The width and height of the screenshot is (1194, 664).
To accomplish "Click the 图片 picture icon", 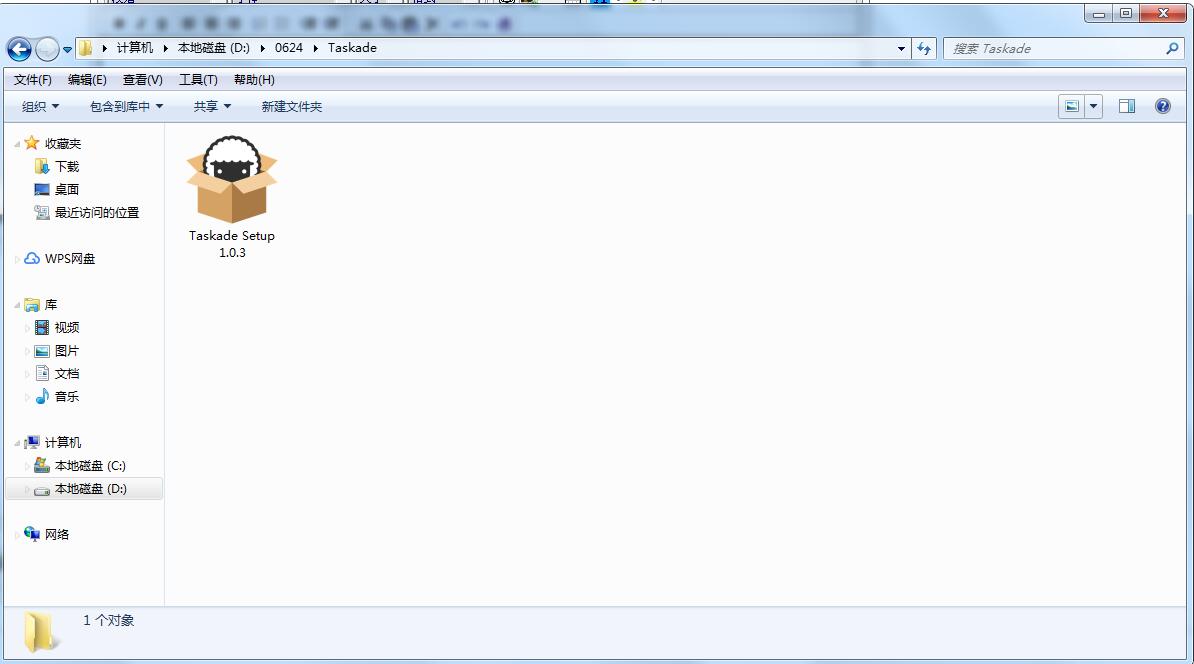I will pos(42,351).
